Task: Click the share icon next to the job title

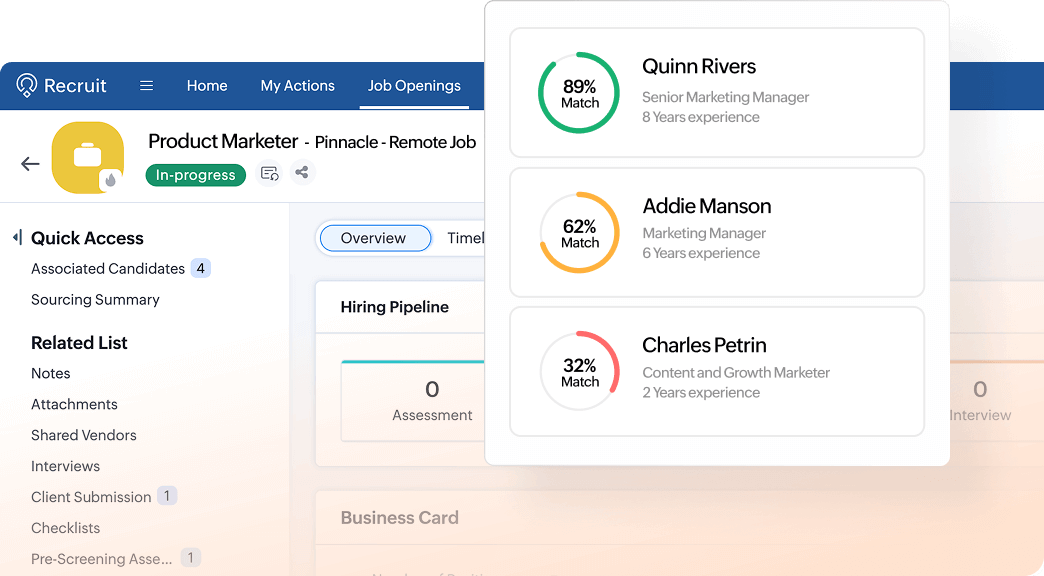Action: (x=302, y=174)
